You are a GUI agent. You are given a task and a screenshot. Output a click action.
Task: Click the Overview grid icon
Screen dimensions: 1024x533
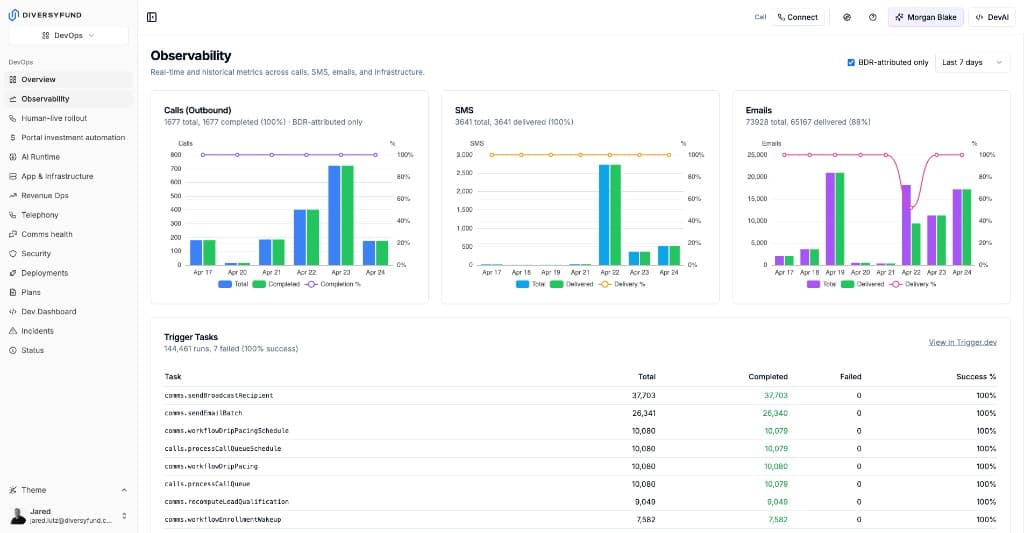coord(12,80)
